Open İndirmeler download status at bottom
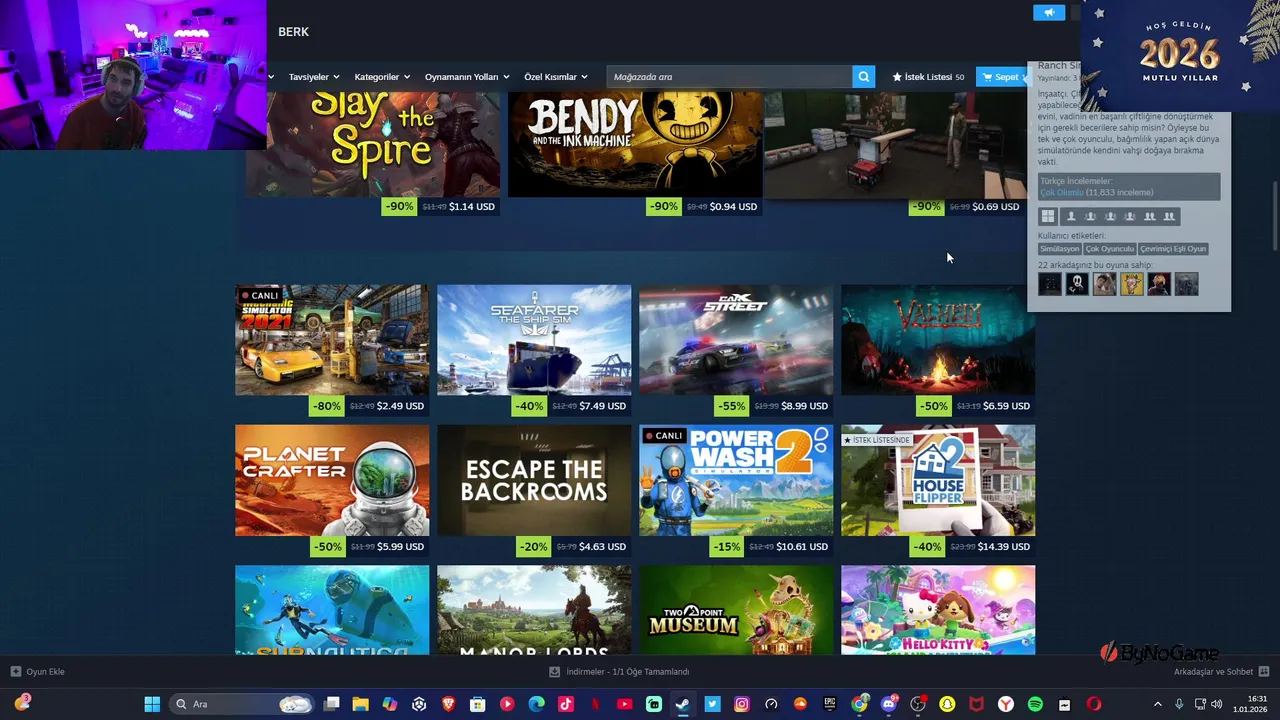The width and height of the screenshot is (1280, 720). (x=619, y=671)
